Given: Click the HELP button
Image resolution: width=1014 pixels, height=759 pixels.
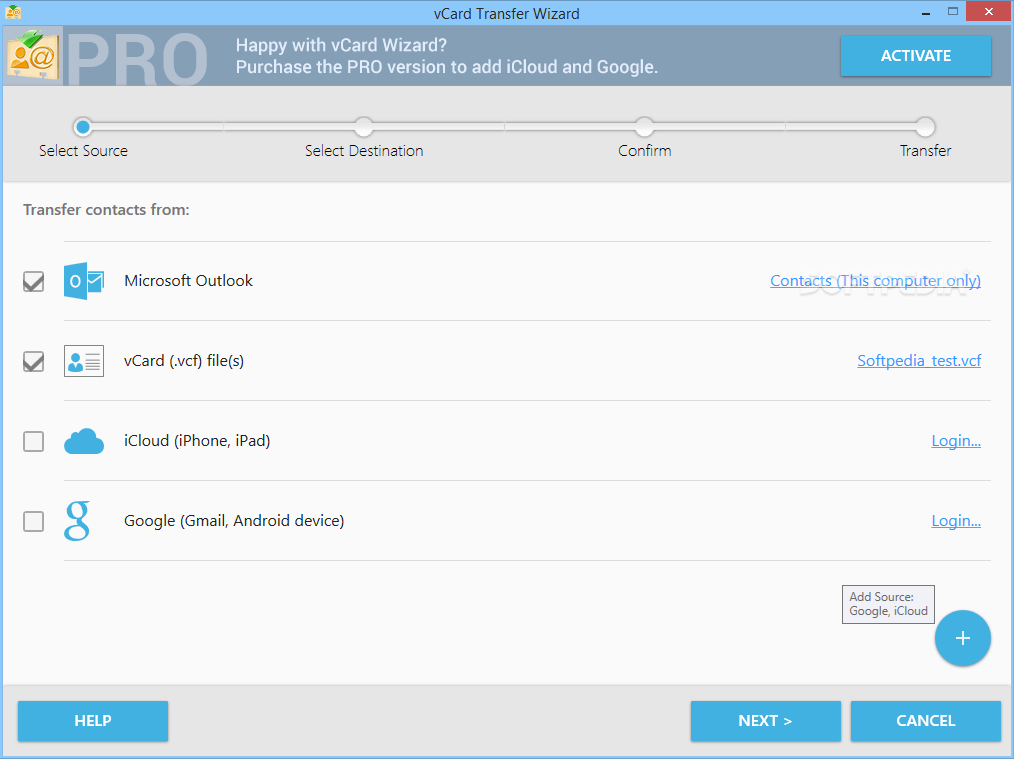Looking at the screenshot, I should [x=93, y=721].
